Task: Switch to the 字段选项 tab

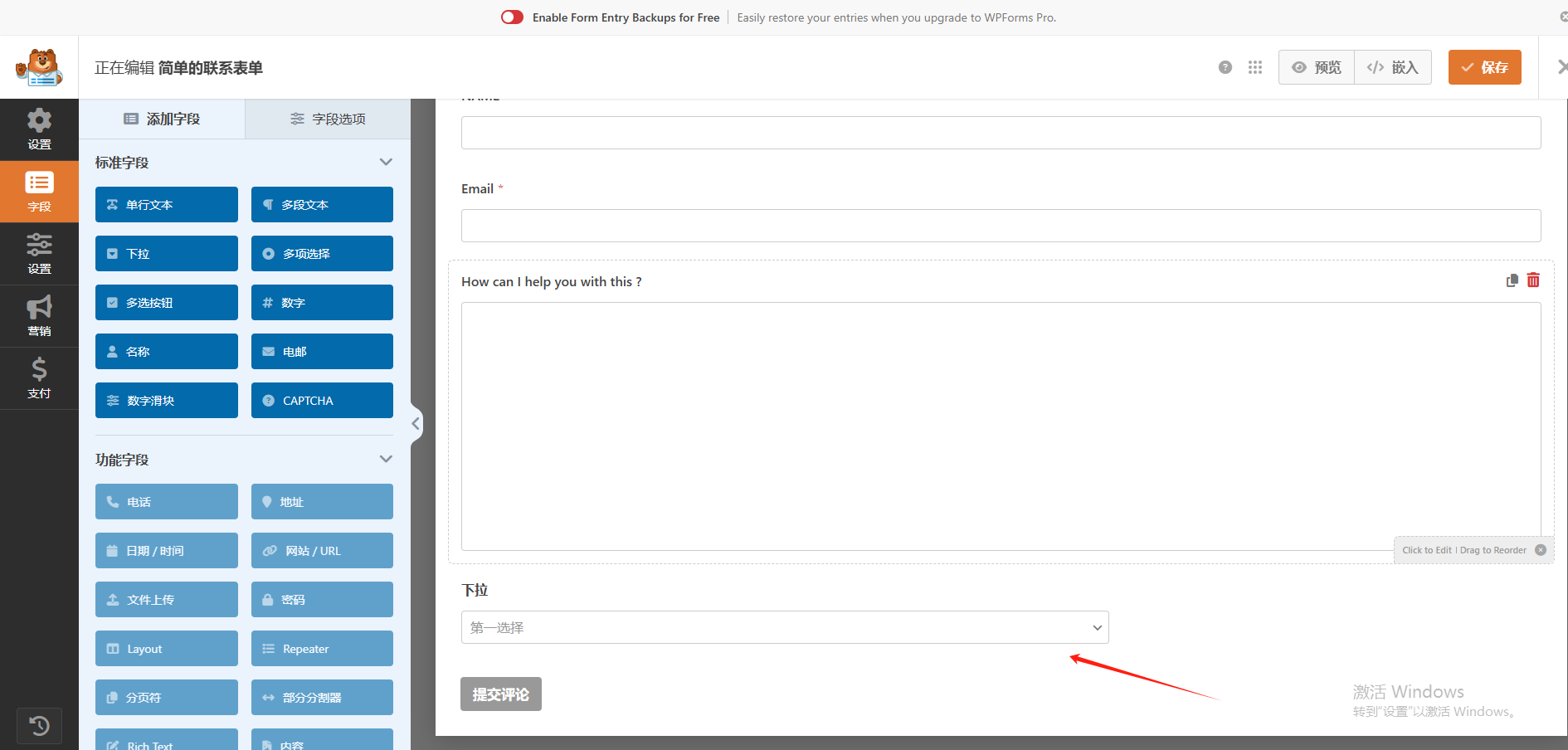Action: tap(328, 119)
